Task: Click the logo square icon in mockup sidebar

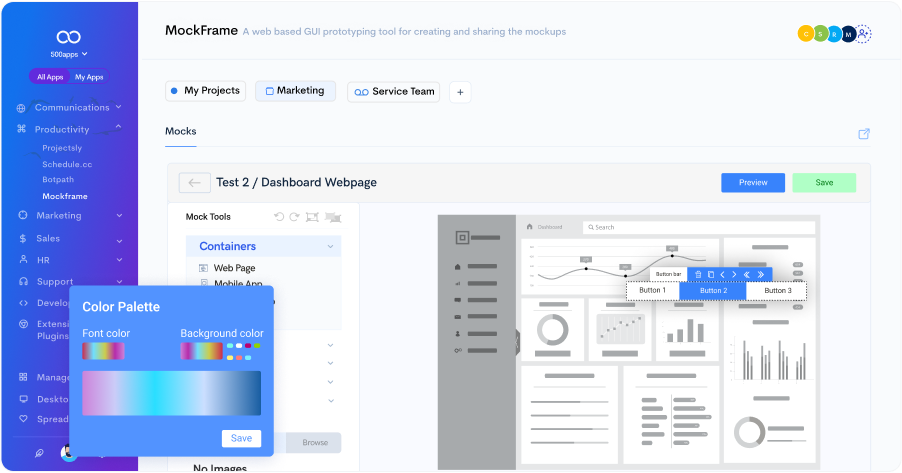Action: click(x=463, y=237)
